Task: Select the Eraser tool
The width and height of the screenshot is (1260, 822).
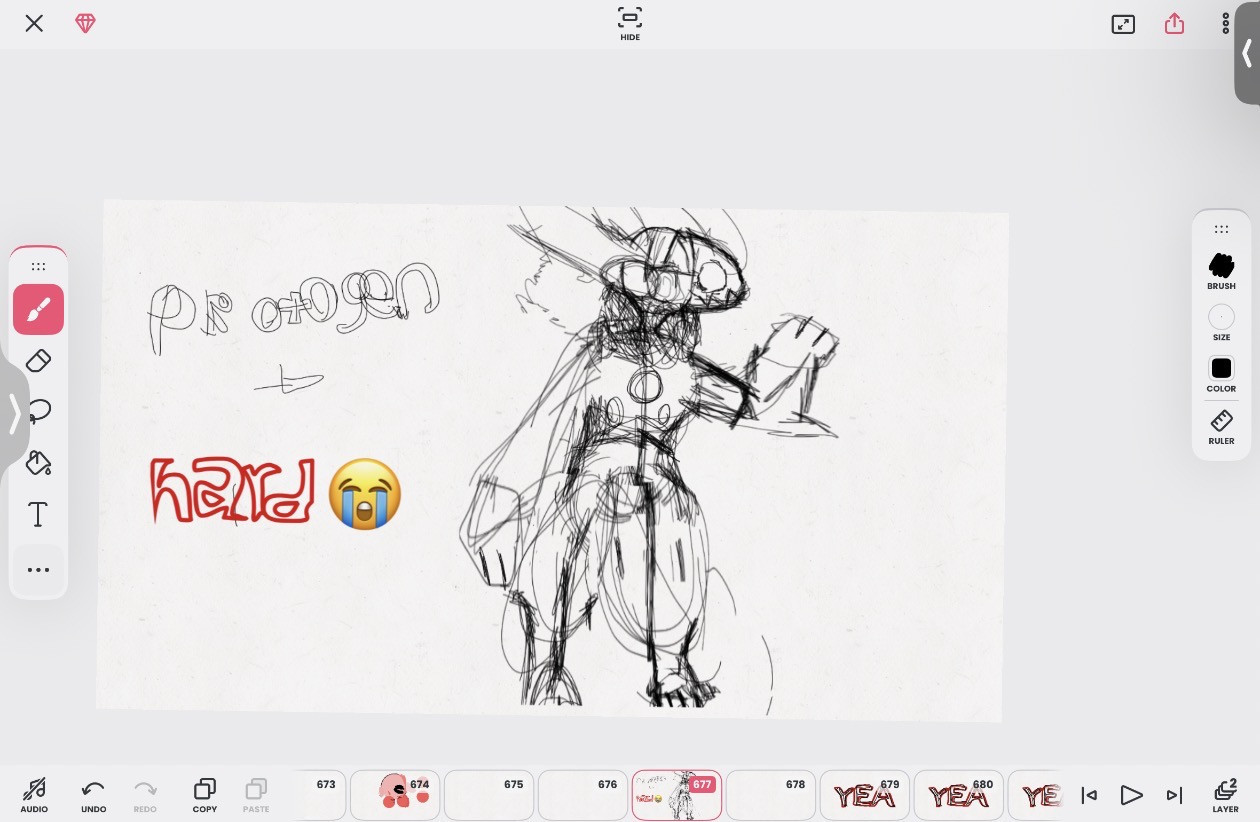Action: tap(38, 361)
